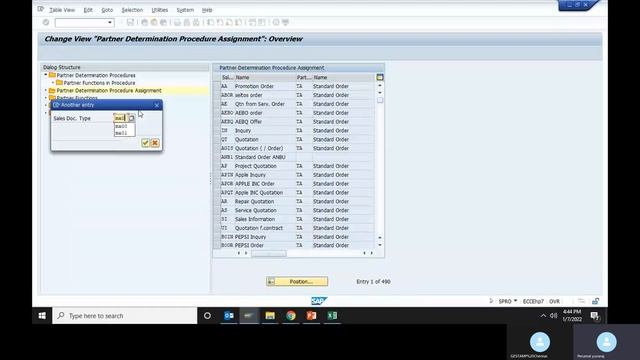The height and width of the screenshot is (360, 640).
Task: Go to Next Page toolbar icon
Action: (229, 22)
